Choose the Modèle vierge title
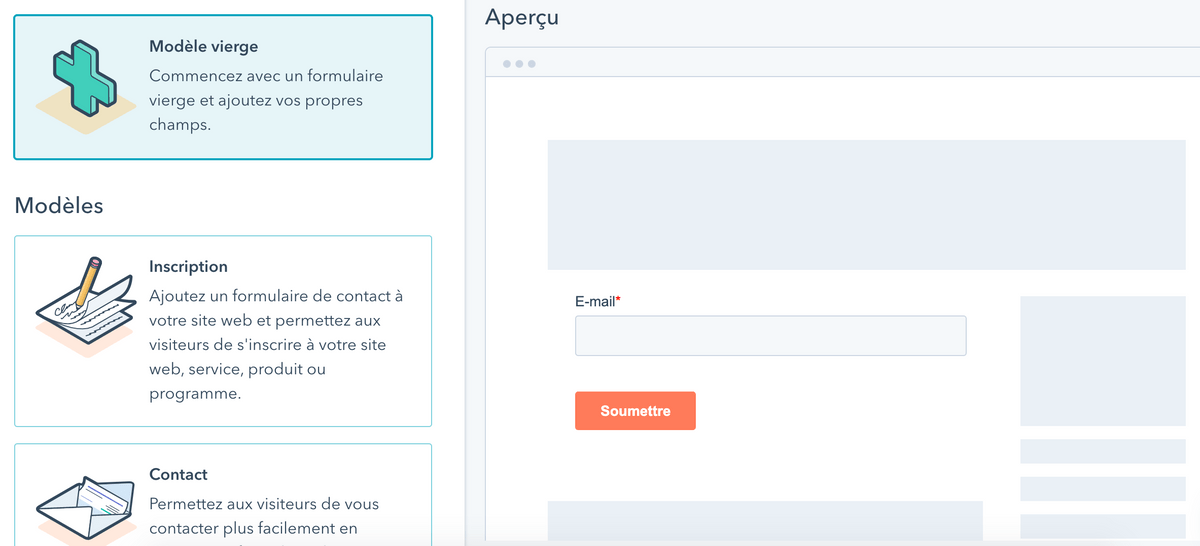1200x546 pixels. pyautogui.click(x=204, y=46)
